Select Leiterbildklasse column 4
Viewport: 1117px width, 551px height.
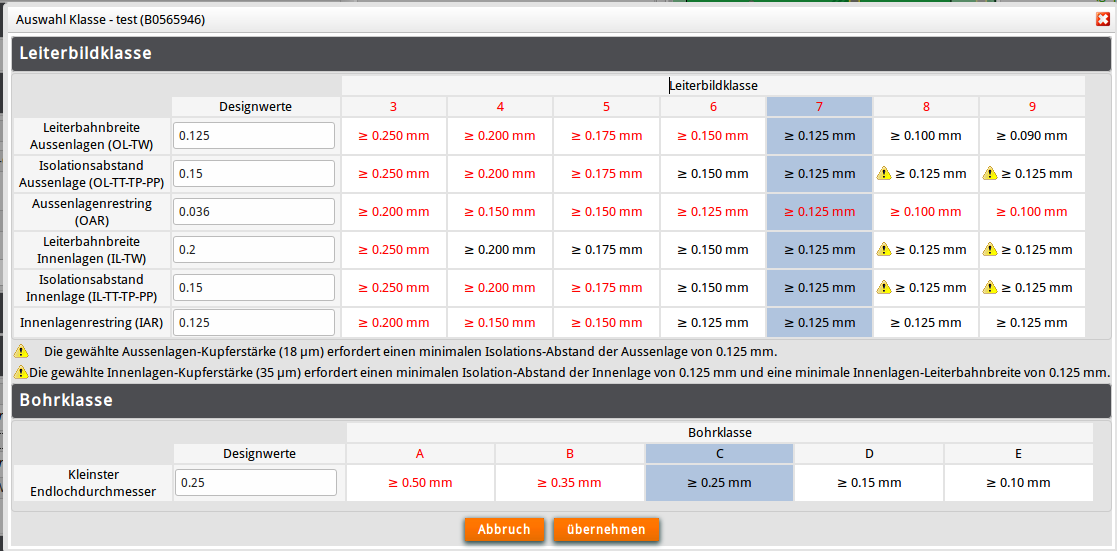coord(500,107)
